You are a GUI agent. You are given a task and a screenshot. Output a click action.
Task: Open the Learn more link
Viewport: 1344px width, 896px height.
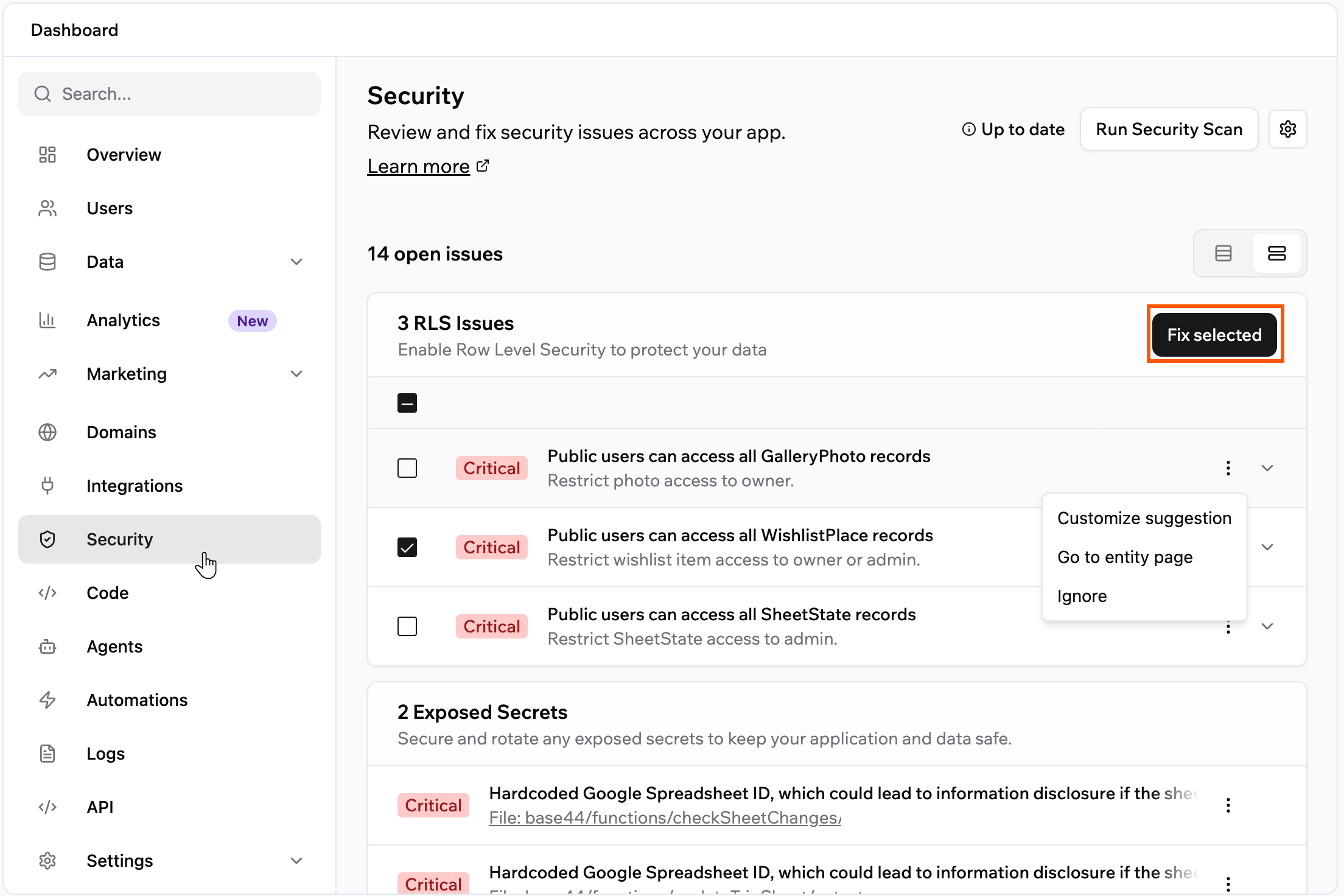[x=419, y=166]
